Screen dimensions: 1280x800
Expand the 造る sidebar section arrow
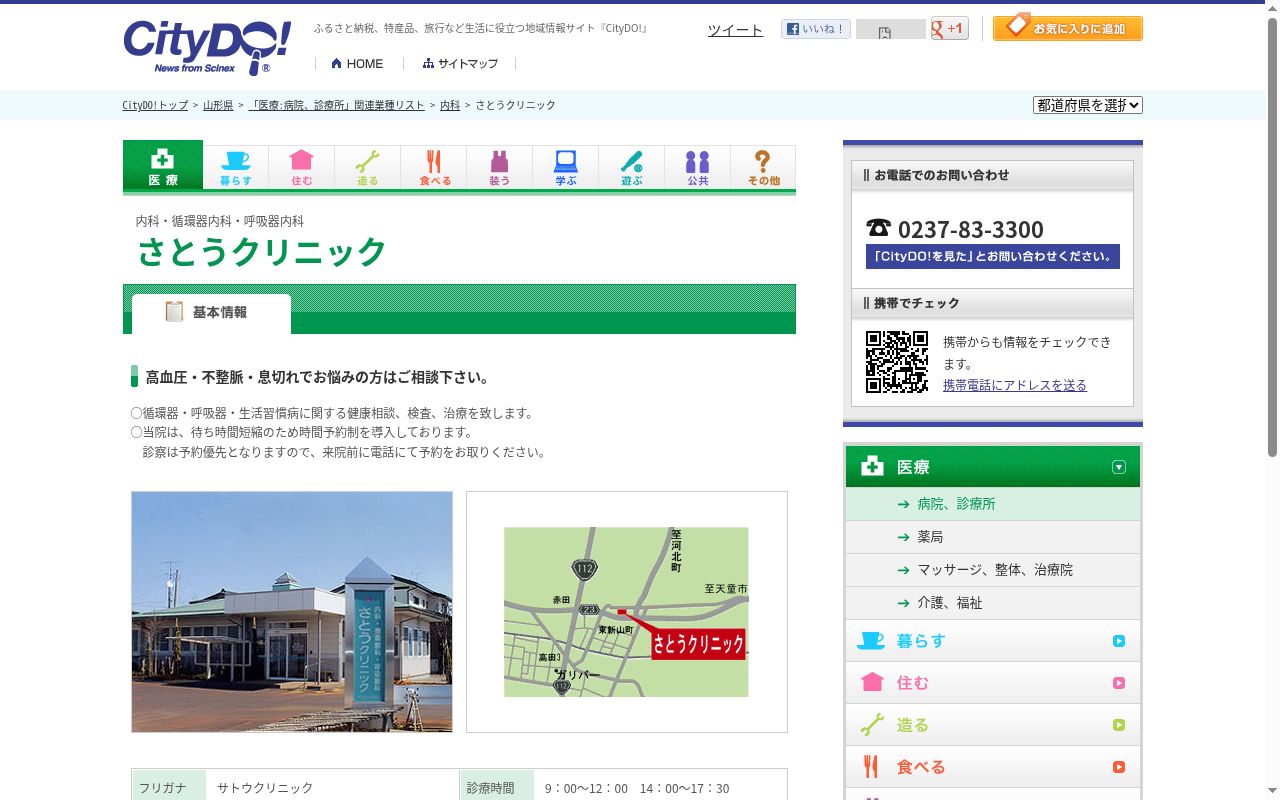(x=1119, y=725)
